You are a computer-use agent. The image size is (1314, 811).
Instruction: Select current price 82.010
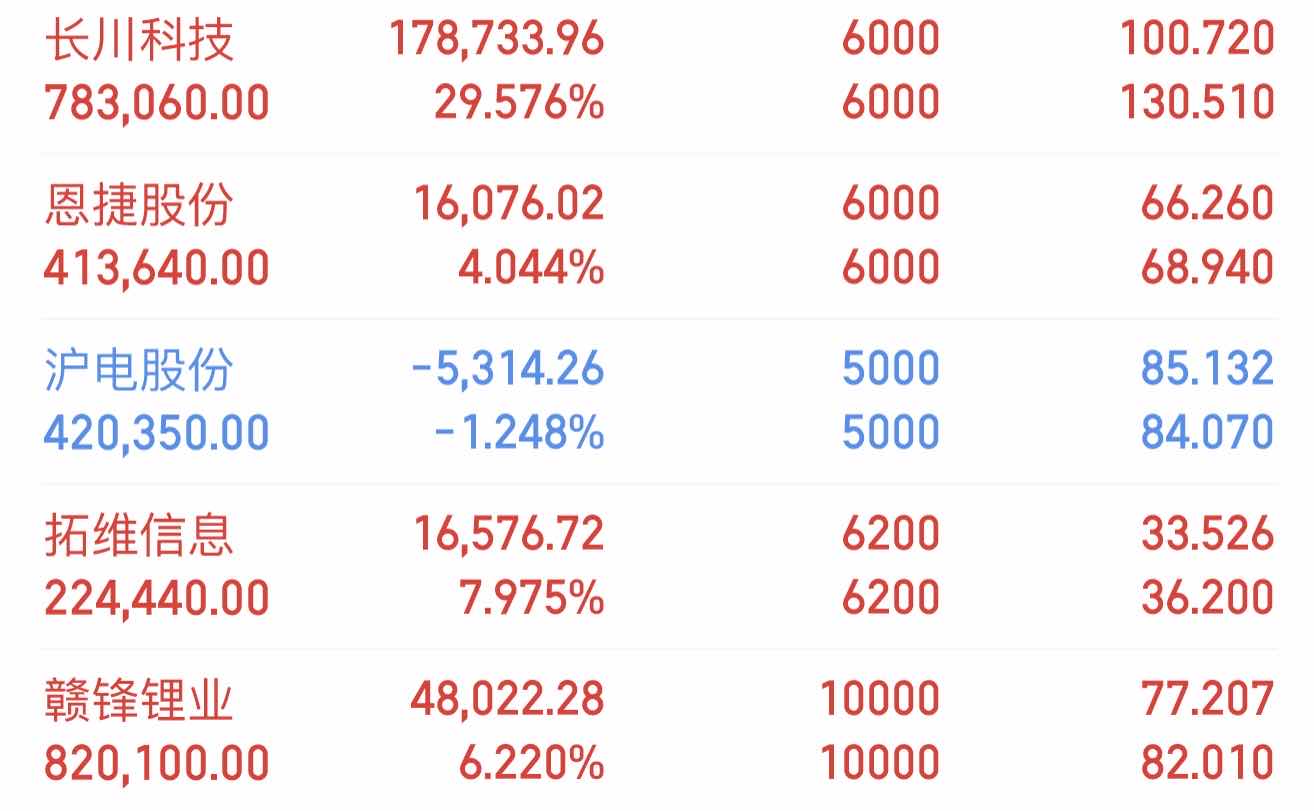1208,764
